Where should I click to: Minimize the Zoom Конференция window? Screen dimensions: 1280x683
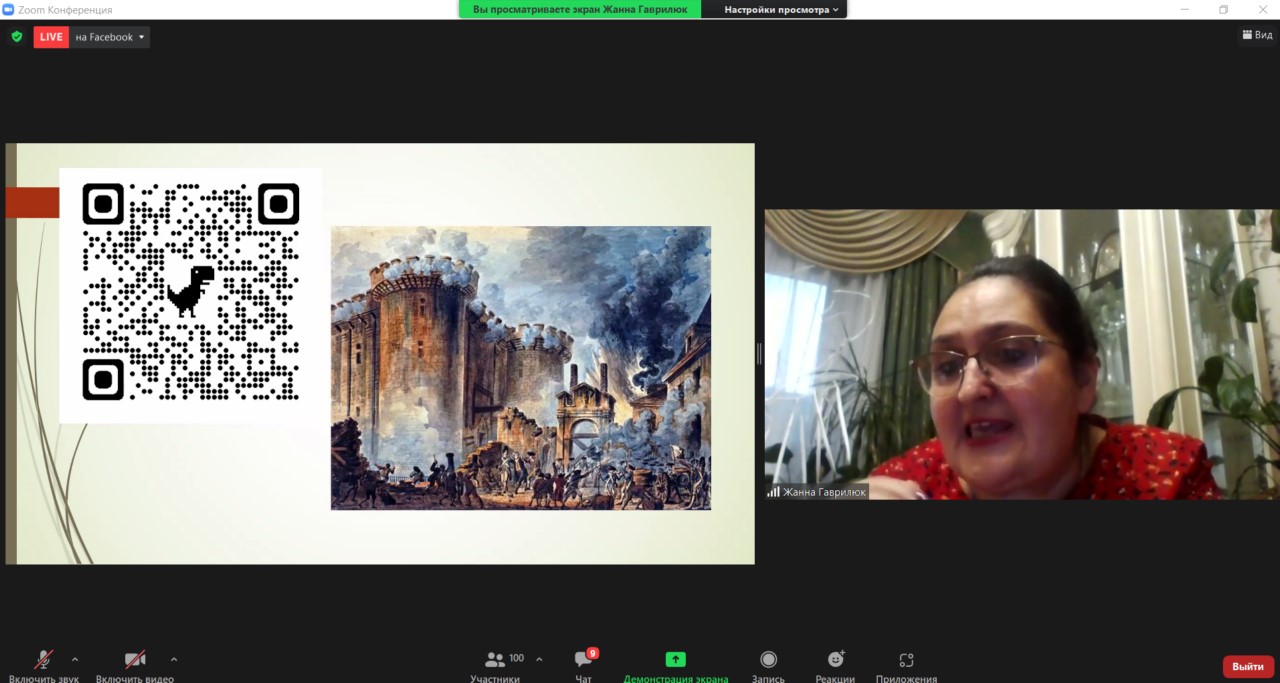(x=1185, y=9)
